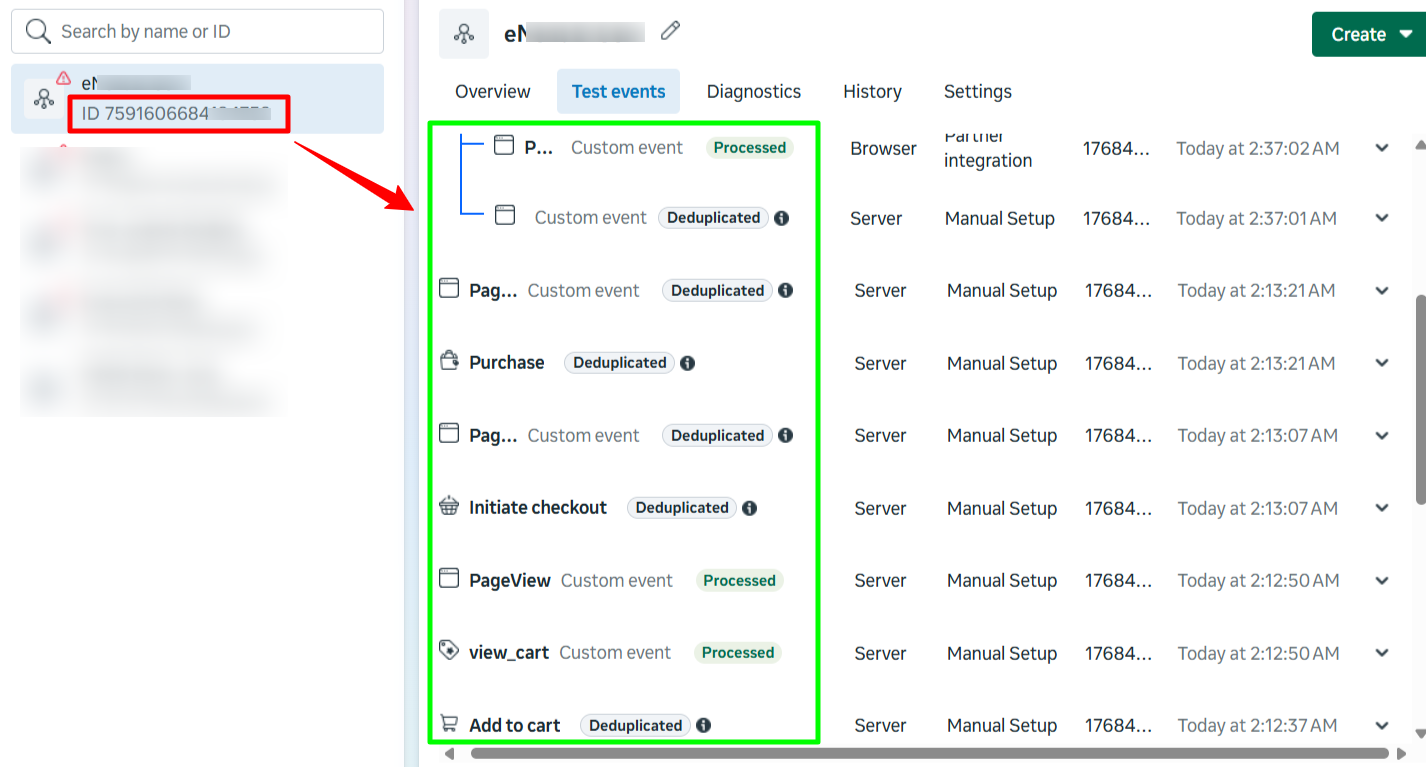Open the Diagnostics tab

pos(754,91)
